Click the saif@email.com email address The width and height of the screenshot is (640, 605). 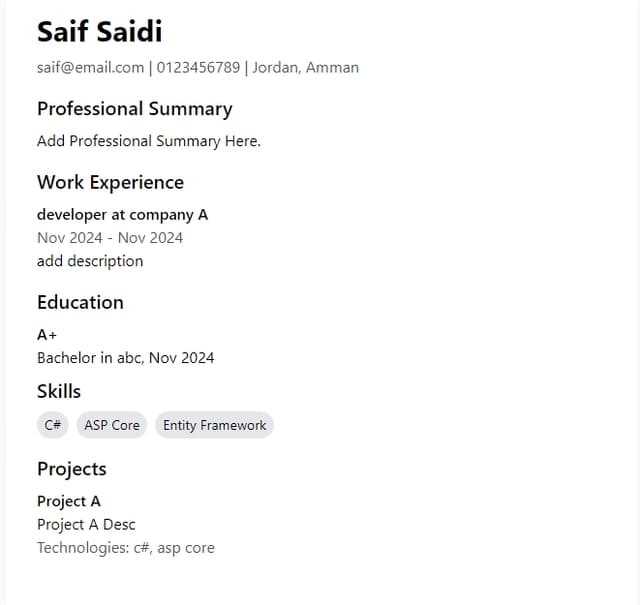[x=90, y=68]
